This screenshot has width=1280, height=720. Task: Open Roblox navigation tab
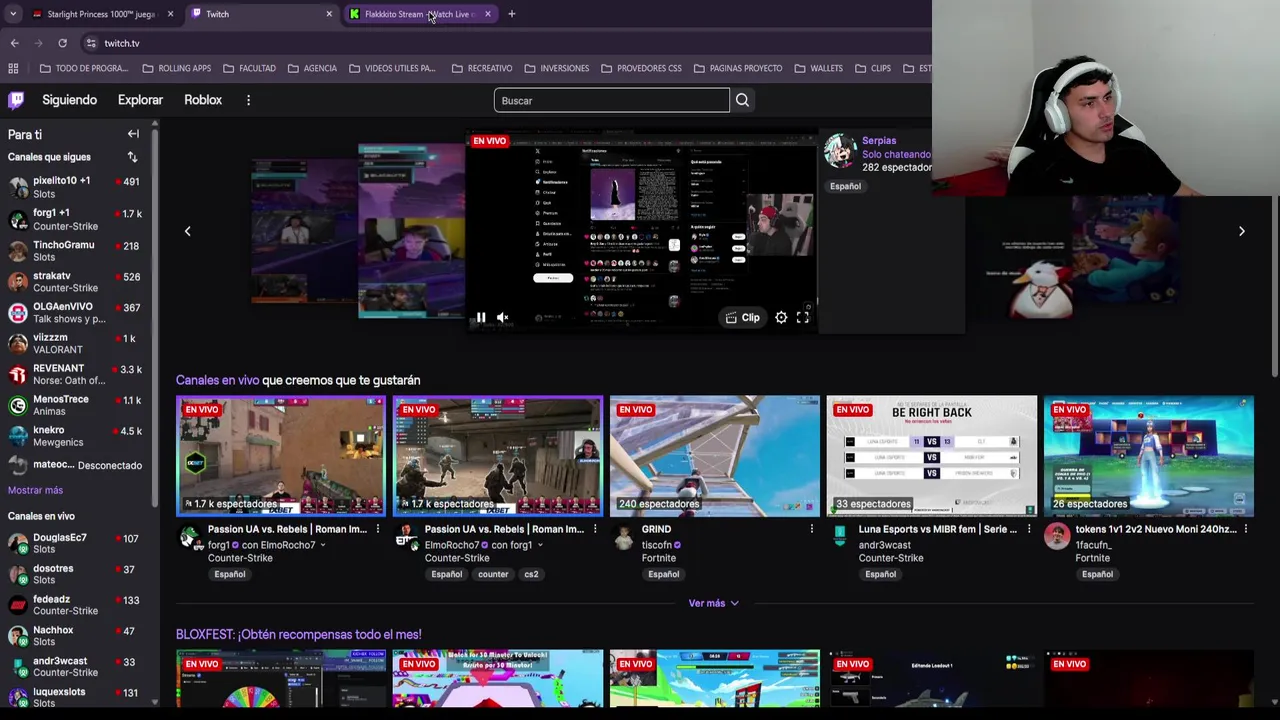203,100
